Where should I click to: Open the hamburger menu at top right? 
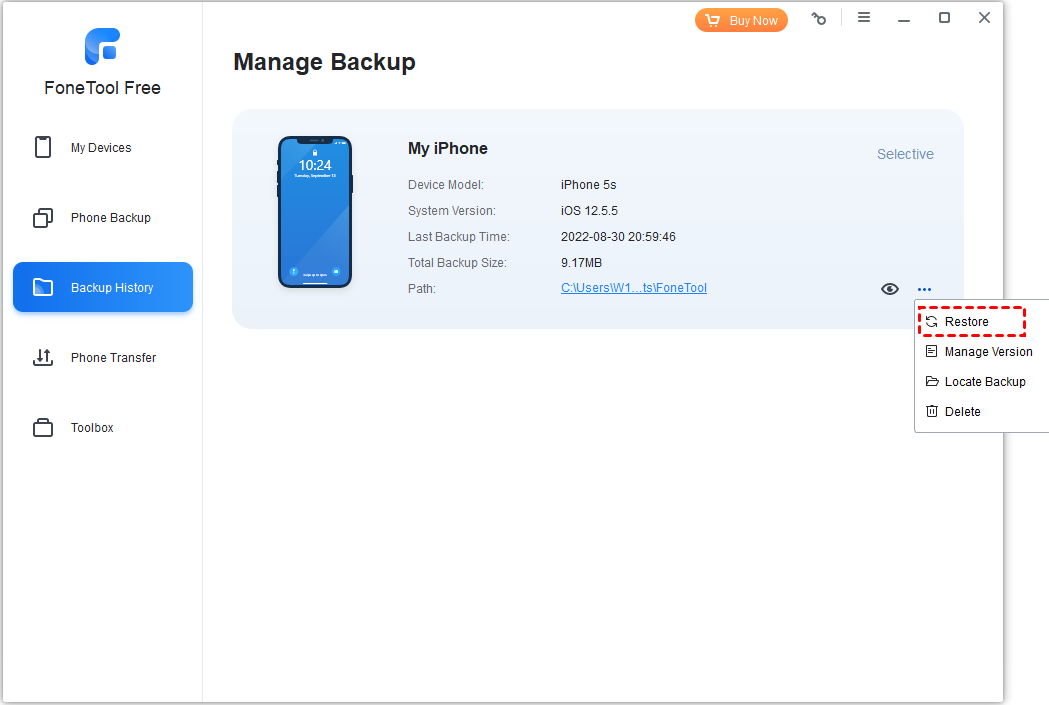click(864, 17)
